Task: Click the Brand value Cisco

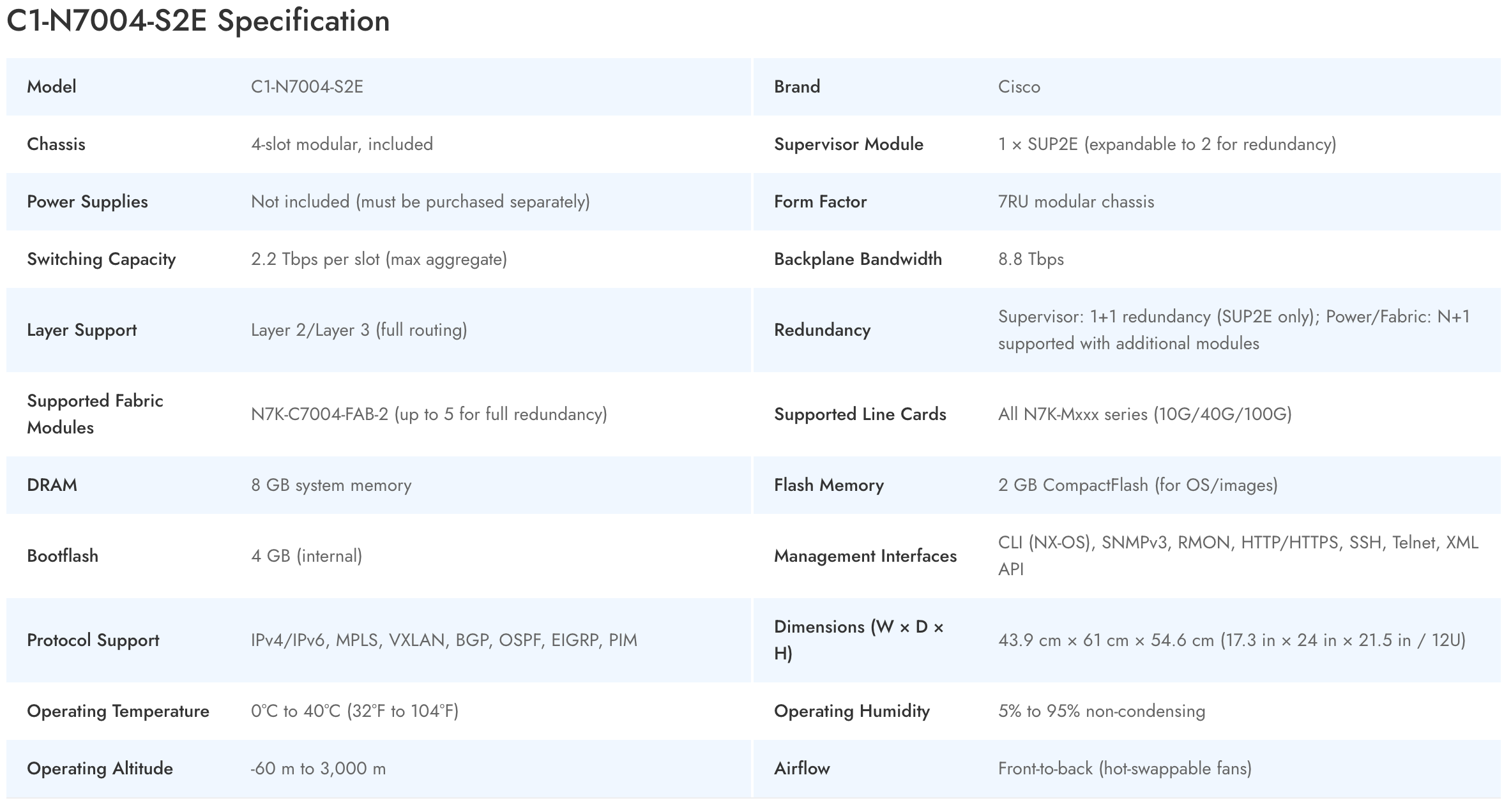Action: [x=1019, y=87]
